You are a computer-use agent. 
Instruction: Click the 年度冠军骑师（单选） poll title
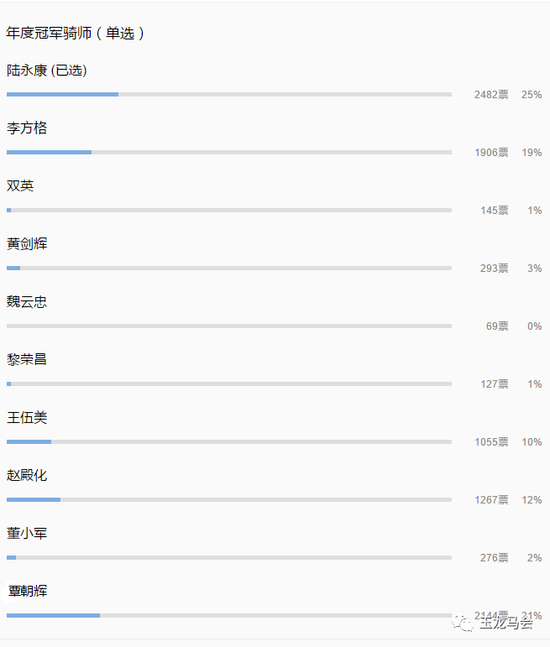(75, 33)
